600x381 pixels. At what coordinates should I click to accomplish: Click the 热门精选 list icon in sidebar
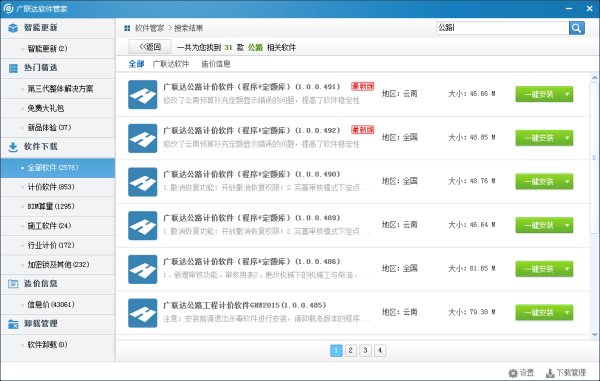(13, 68)
